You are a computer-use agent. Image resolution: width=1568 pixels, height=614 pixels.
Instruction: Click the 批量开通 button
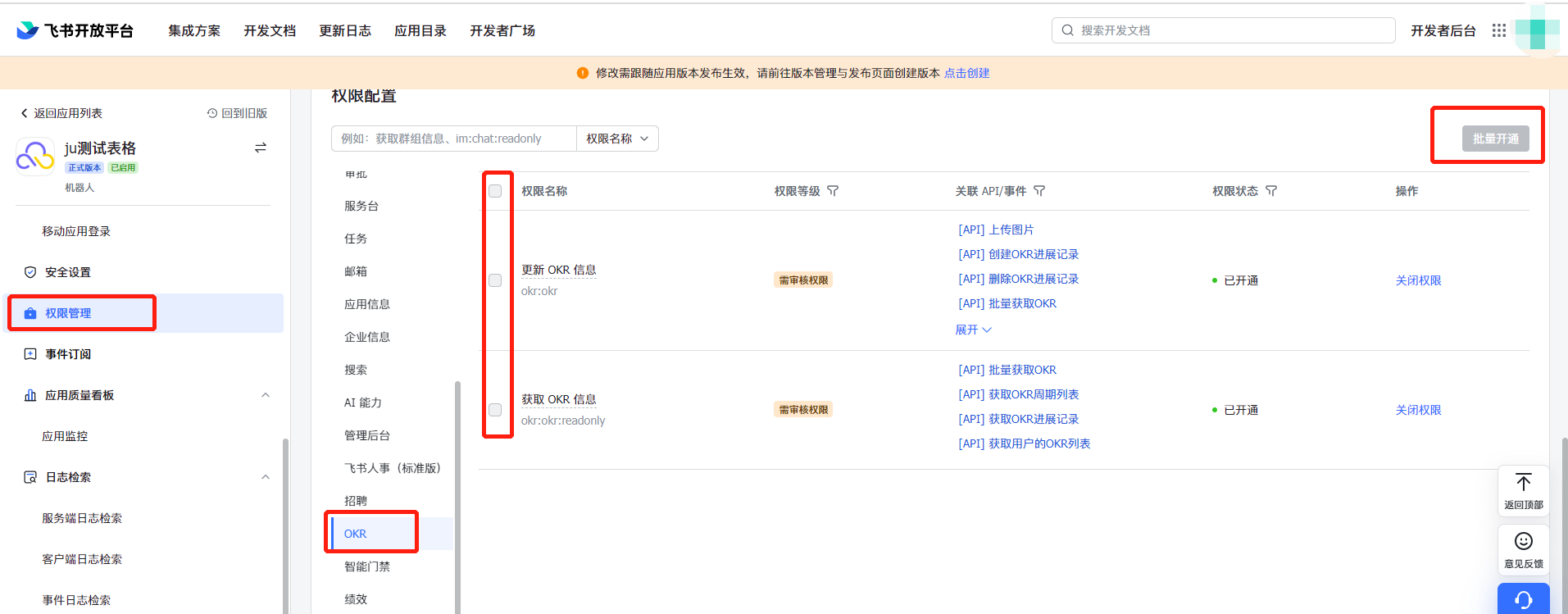point(1495,139)
